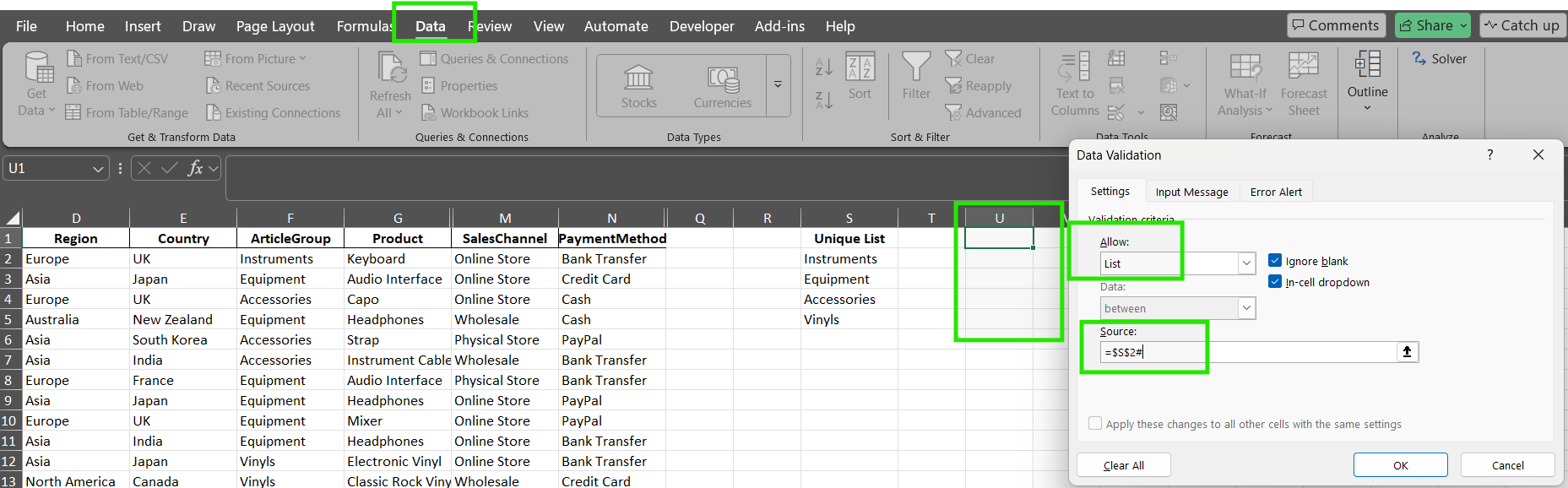Open the custom Sort dialog
This screenshot has height=488, width=1568.
(x=860, y=76)
